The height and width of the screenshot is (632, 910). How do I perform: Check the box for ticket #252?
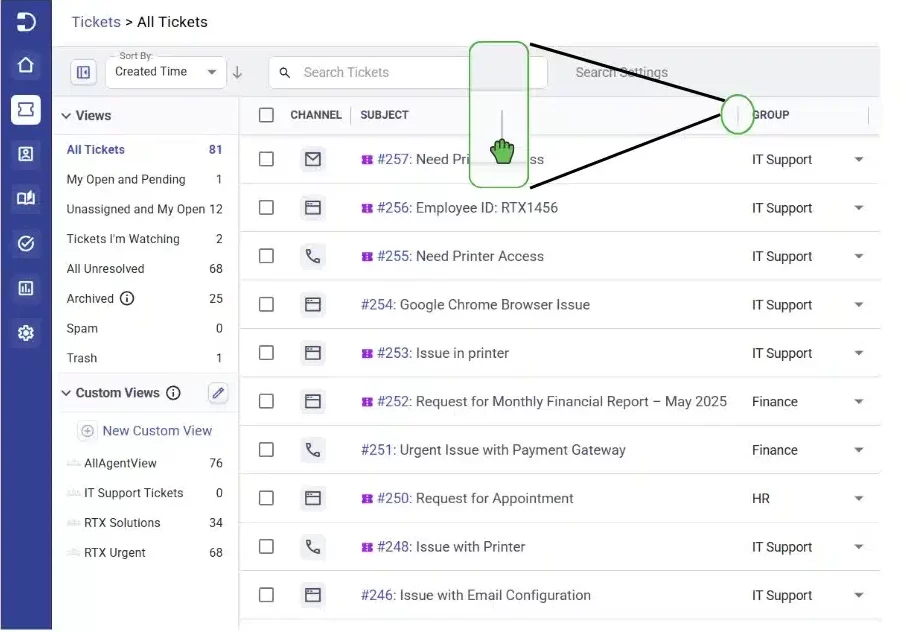coord(266,402)
